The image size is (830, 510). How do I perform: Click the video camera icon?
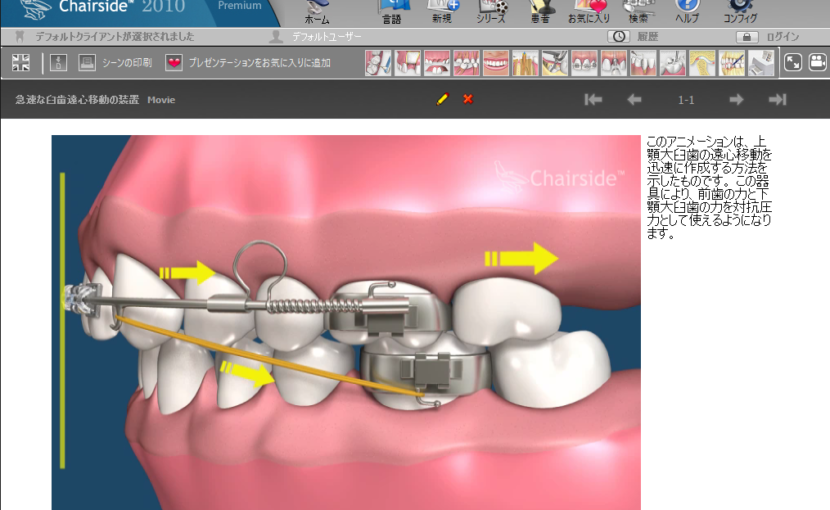[x=818, y=62]
